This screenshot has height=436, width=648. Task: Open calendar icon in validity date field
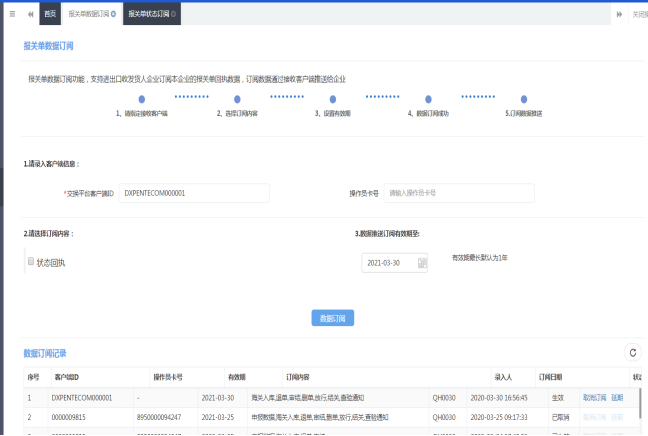(422, 263)
